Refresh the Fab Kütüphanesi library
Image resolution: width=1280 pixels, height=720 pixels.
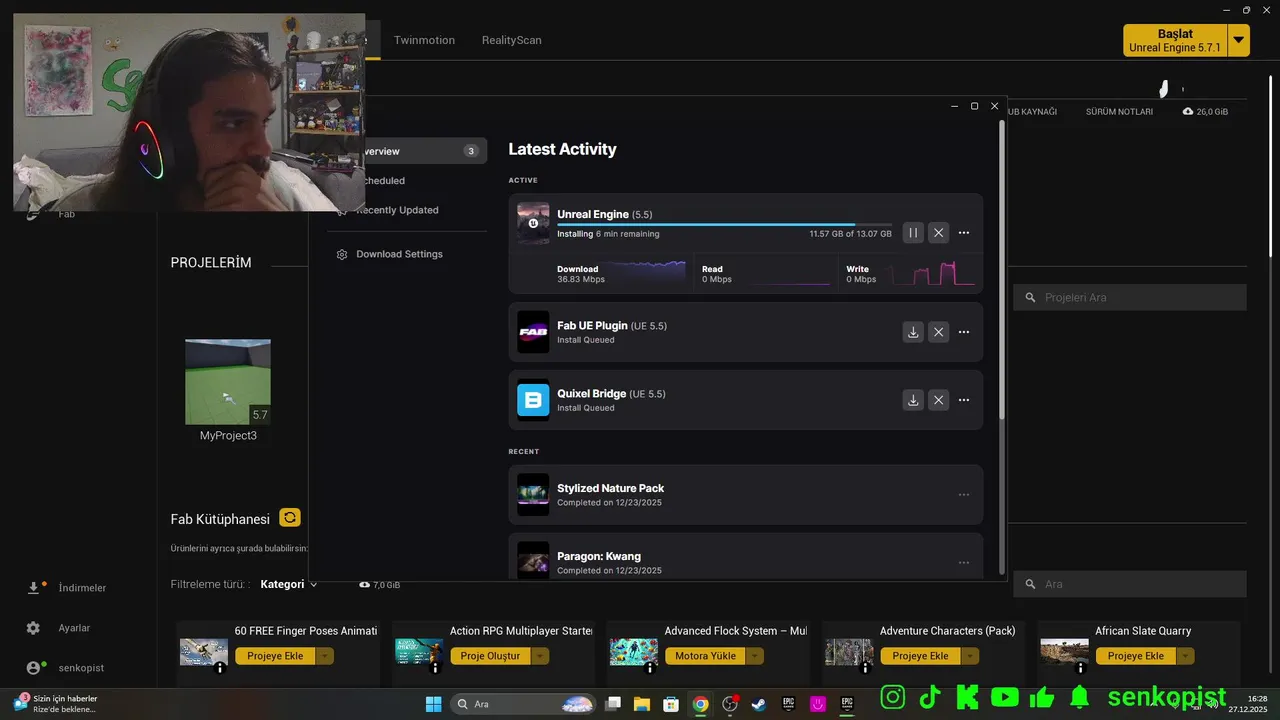pos(290,518)
